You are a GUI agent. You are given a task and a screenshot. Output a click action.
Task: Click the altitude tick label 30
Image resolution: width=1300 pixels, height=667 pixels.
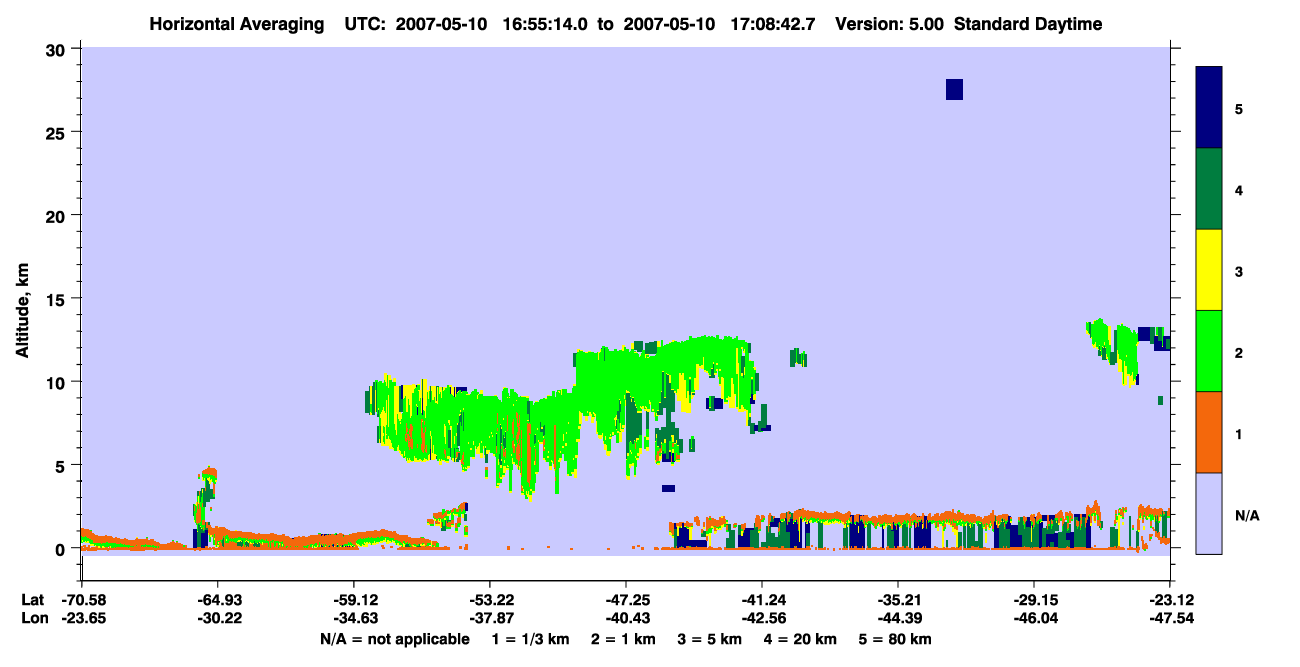click(58, 49)
